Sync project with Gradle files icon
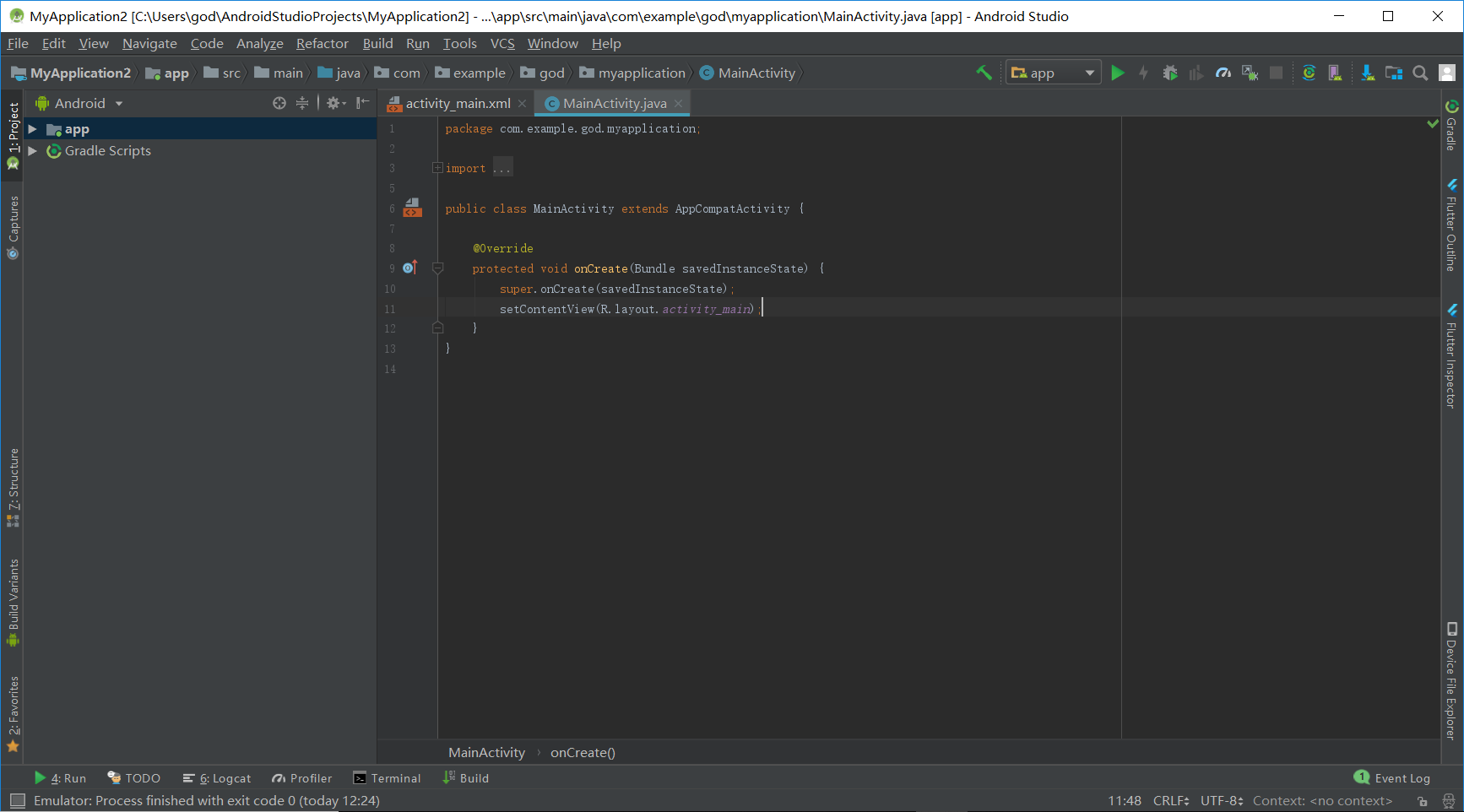Screen dimensions: 1464x812 point(1309,73)
